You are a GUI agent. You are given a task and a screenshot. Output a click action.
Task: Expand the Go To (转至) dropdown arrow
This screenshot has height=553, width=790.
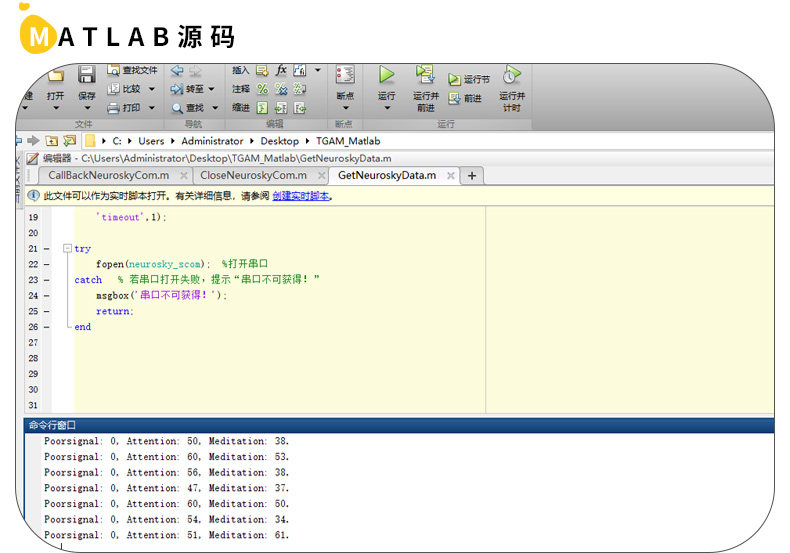tap(212, 89)
